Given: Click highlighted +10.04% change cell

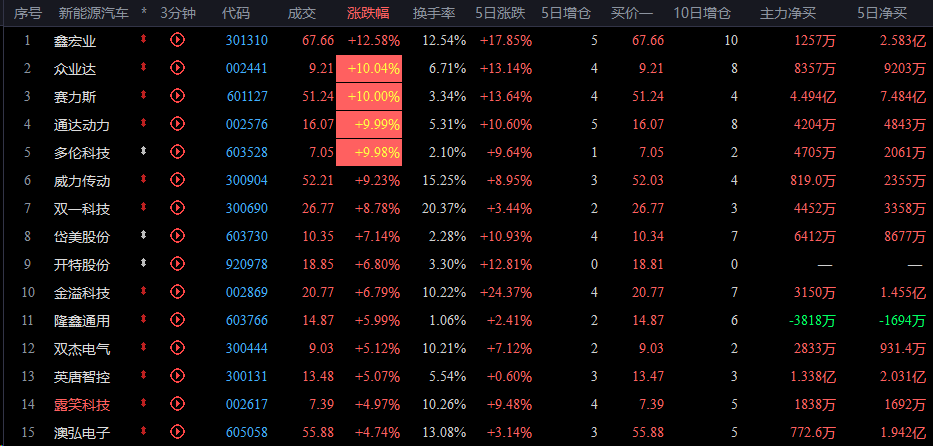Looking at the screenshot, I should tap(369, 68).
